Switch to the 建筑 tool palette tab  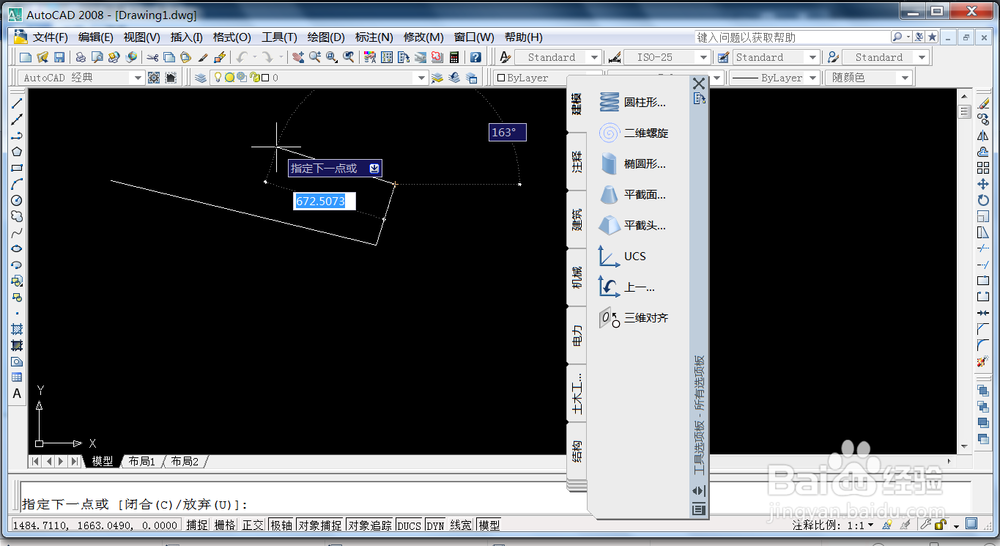[577, 219]
